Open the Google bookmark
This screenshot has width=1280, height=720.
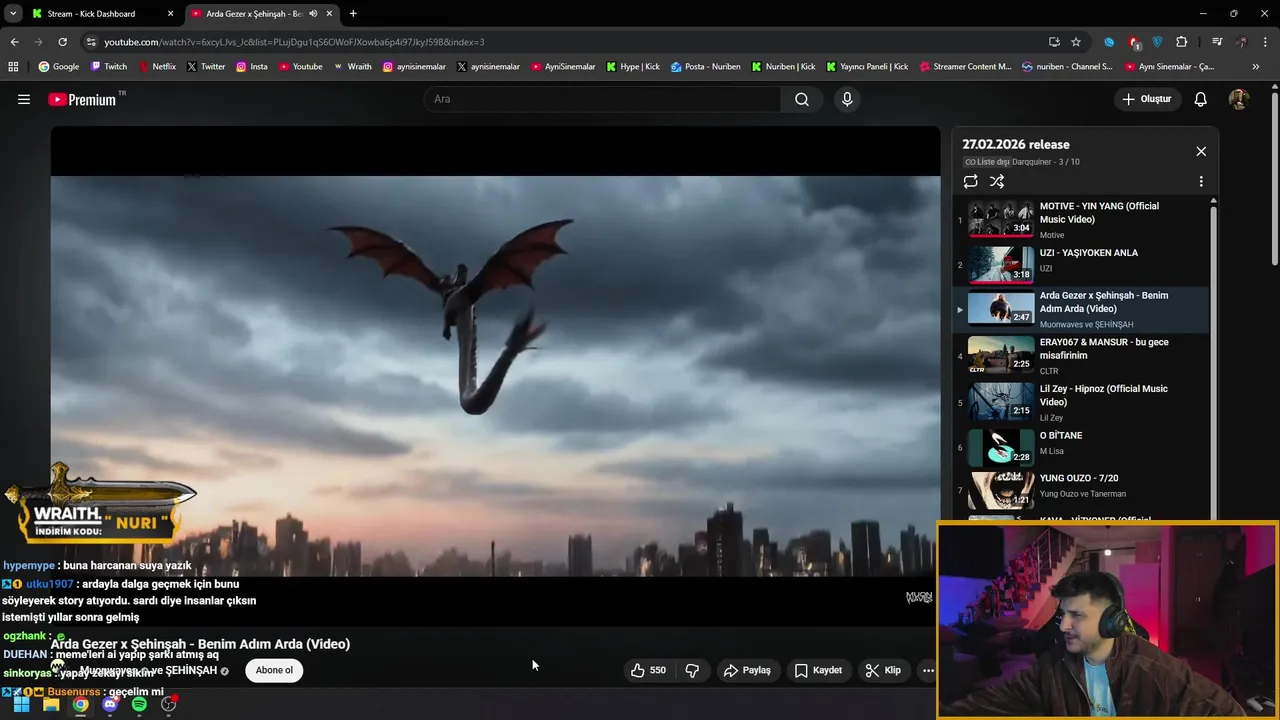point(58,67)
